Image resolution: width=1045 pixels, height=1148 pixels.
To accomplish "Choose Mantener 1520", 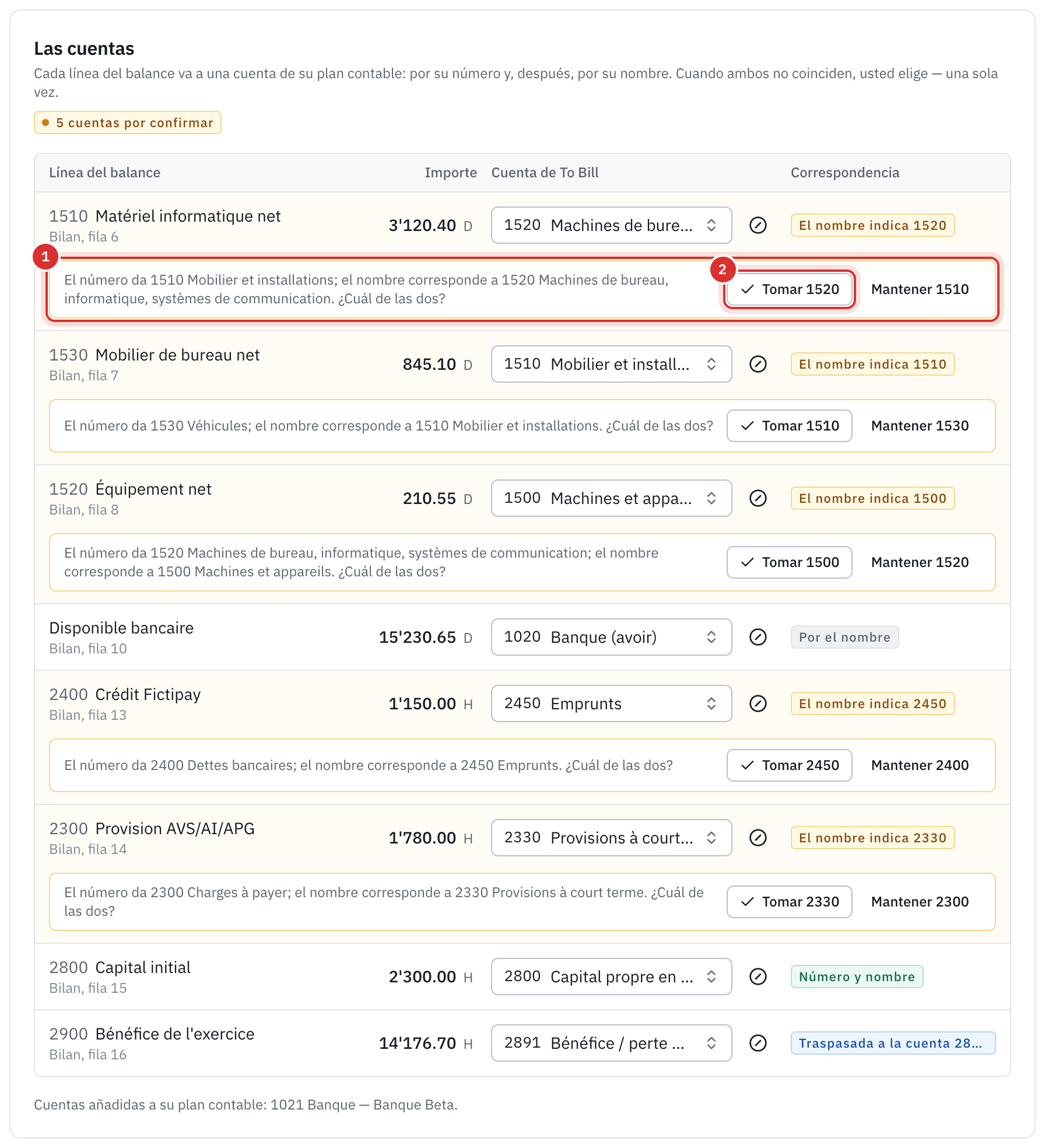I will [x=920, y=562].
